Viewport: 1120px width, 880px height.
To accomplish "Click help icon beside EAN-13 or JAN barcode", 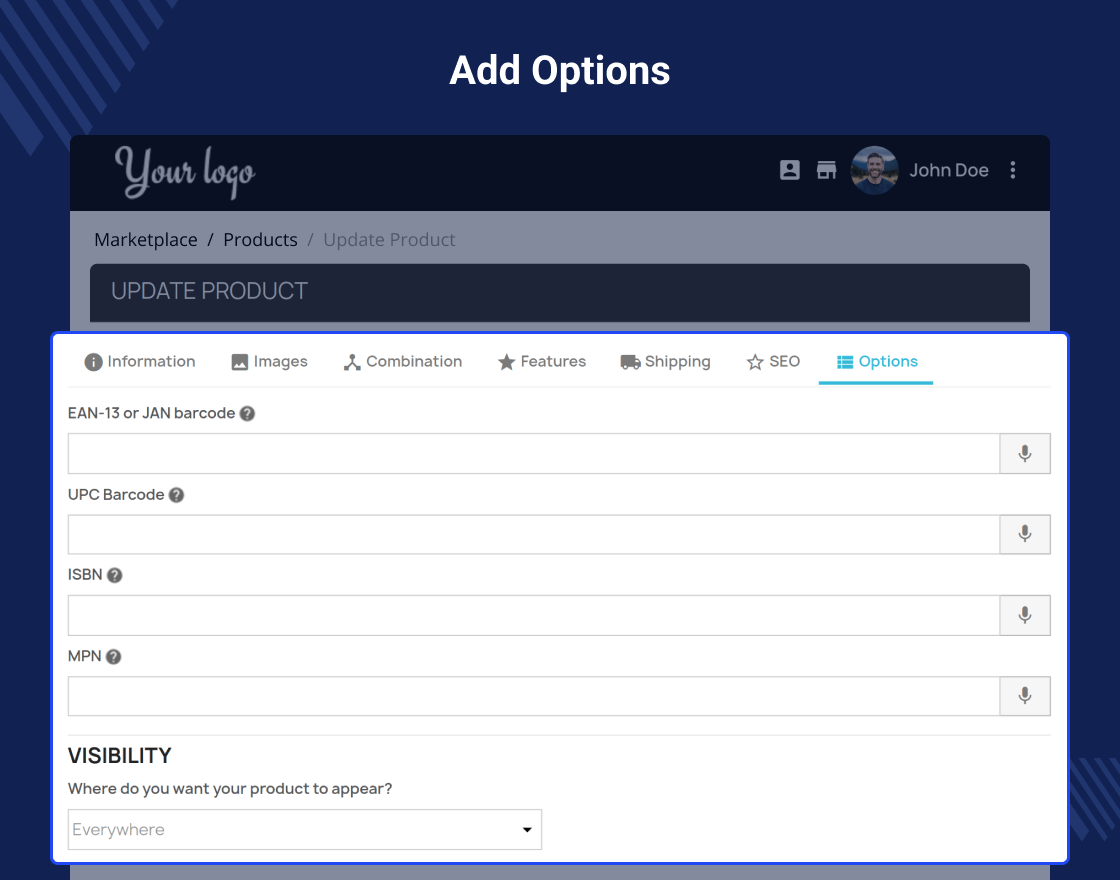I will click(x=247, y=414).
